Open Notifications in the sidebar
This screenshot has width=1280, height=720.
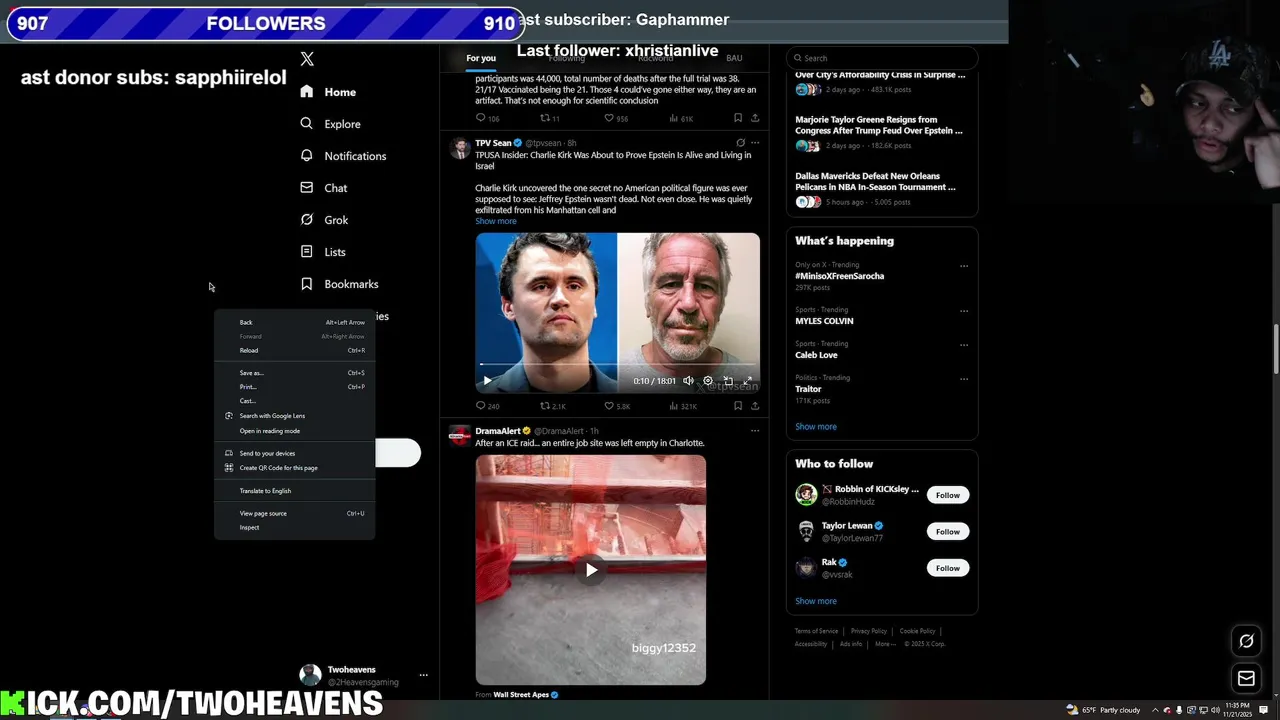[343, 156]
